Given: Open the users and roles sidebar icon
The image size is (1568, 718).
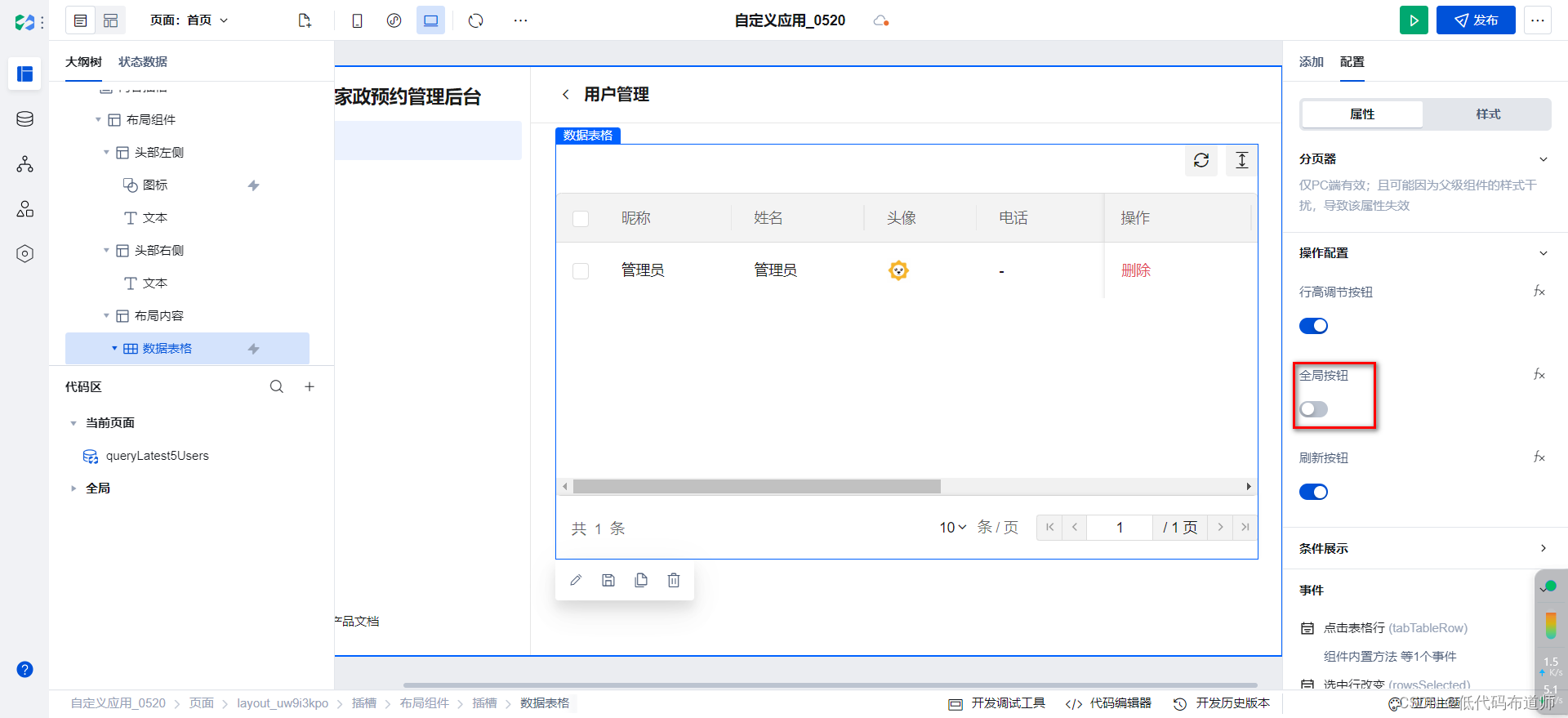Looking at the screenshot, I should click(24, 209).
